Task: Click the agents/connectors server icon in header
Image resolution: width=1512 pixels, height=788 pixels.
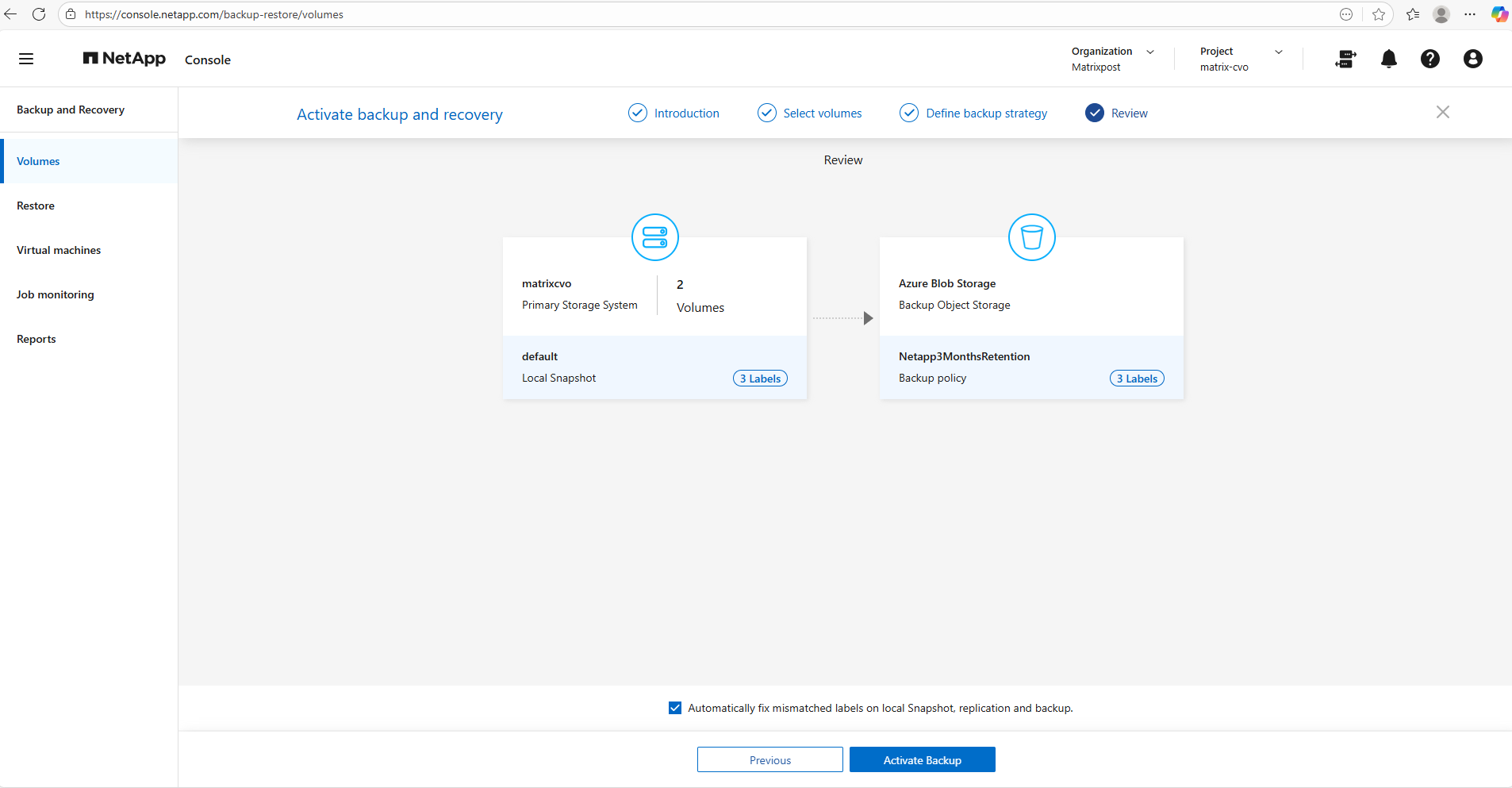Action: pyautogui.click(x=1345, y=59)
